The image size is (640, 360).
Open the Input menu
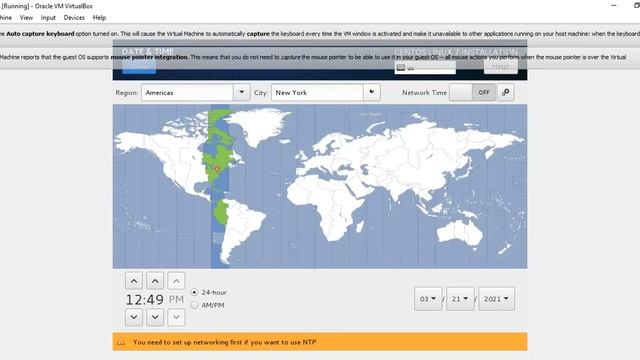coord(48,18)
